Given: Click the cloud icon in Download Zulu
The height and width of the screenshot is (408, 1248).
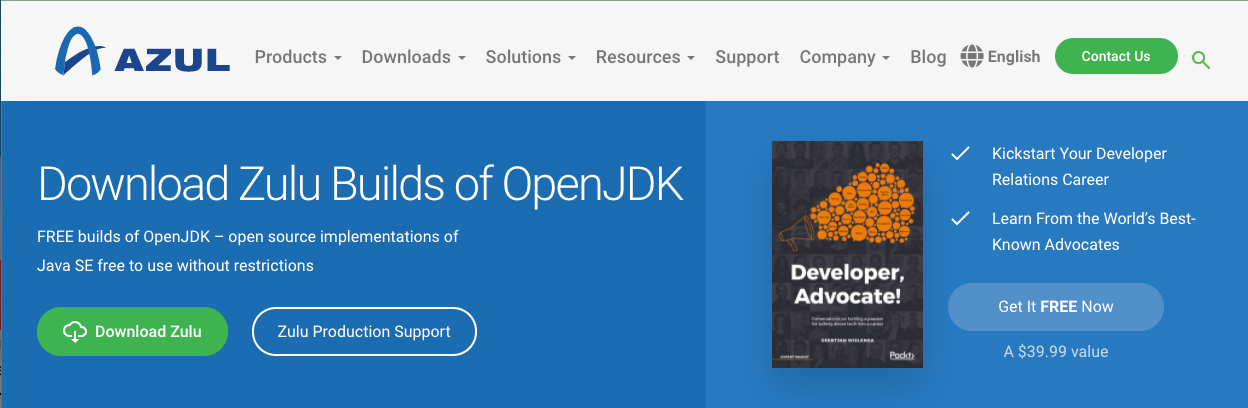Looking at the screenshot, I should (x=75, y=332).
